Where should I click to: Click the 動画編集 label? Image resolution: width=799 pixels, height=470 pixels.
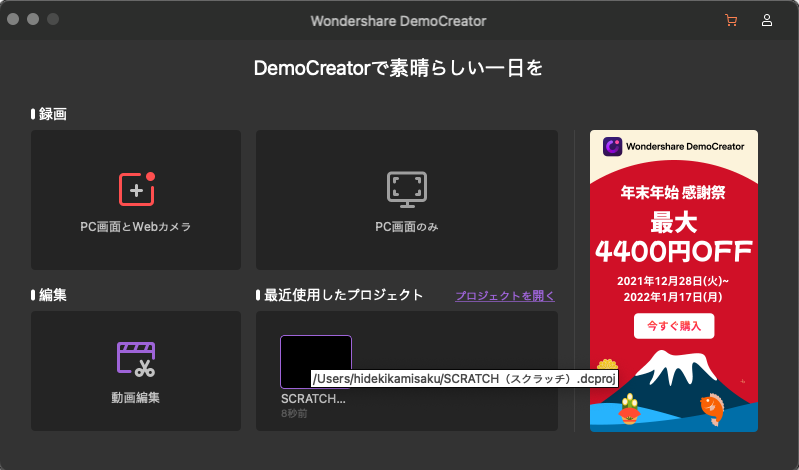(x=136, y=397)
